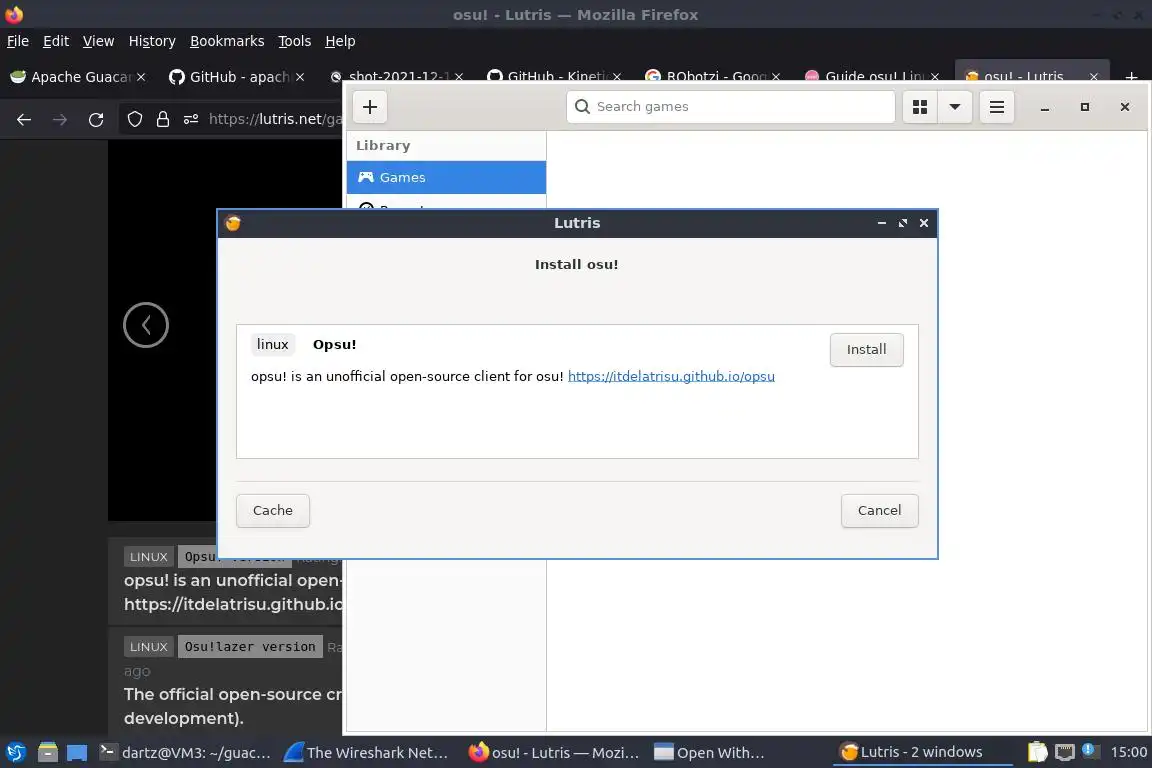1152x768 pixels.
Task: Click the Cache button in installer dialog
Action: pyautogui.click(x=273, y=511)
